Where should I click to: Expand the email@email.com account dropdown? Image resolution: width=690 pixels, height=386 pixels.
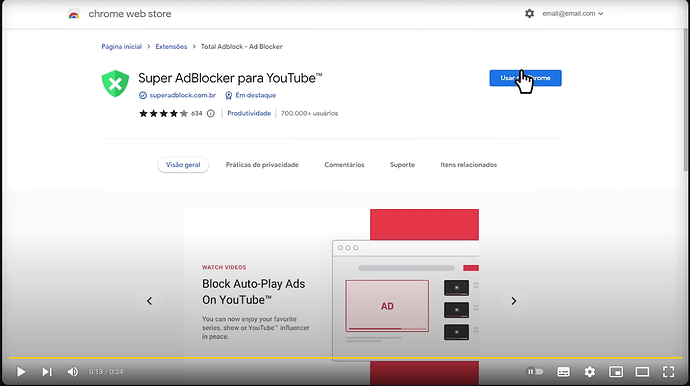point(573,14)
